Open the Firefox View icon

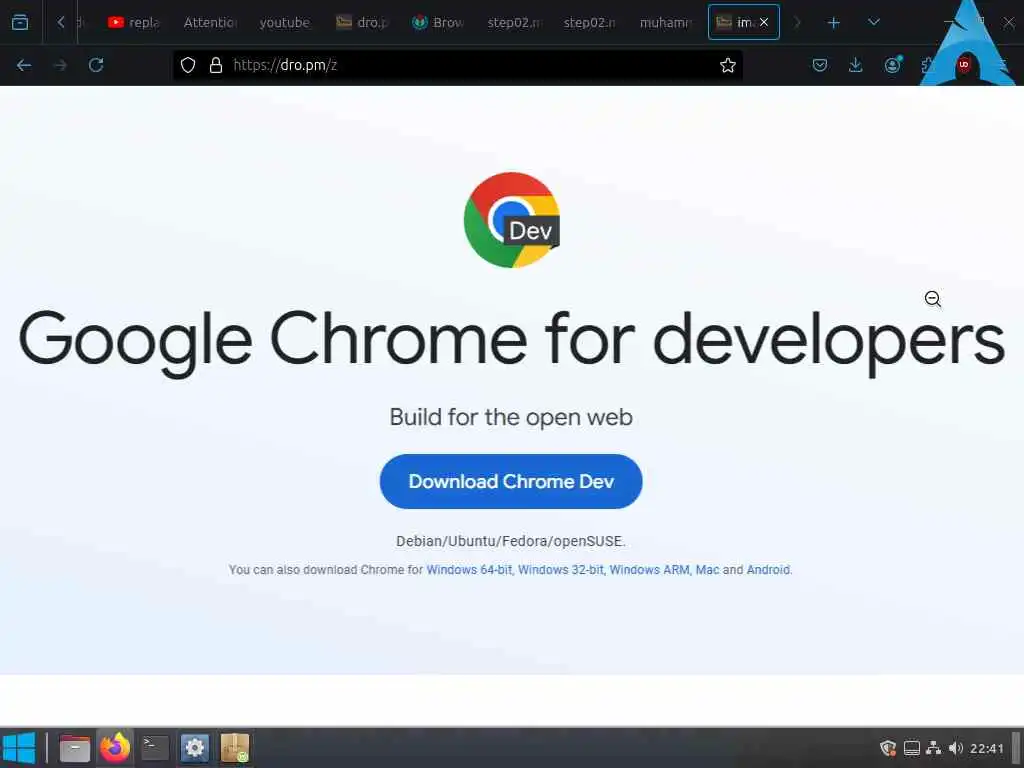(20, 22)
